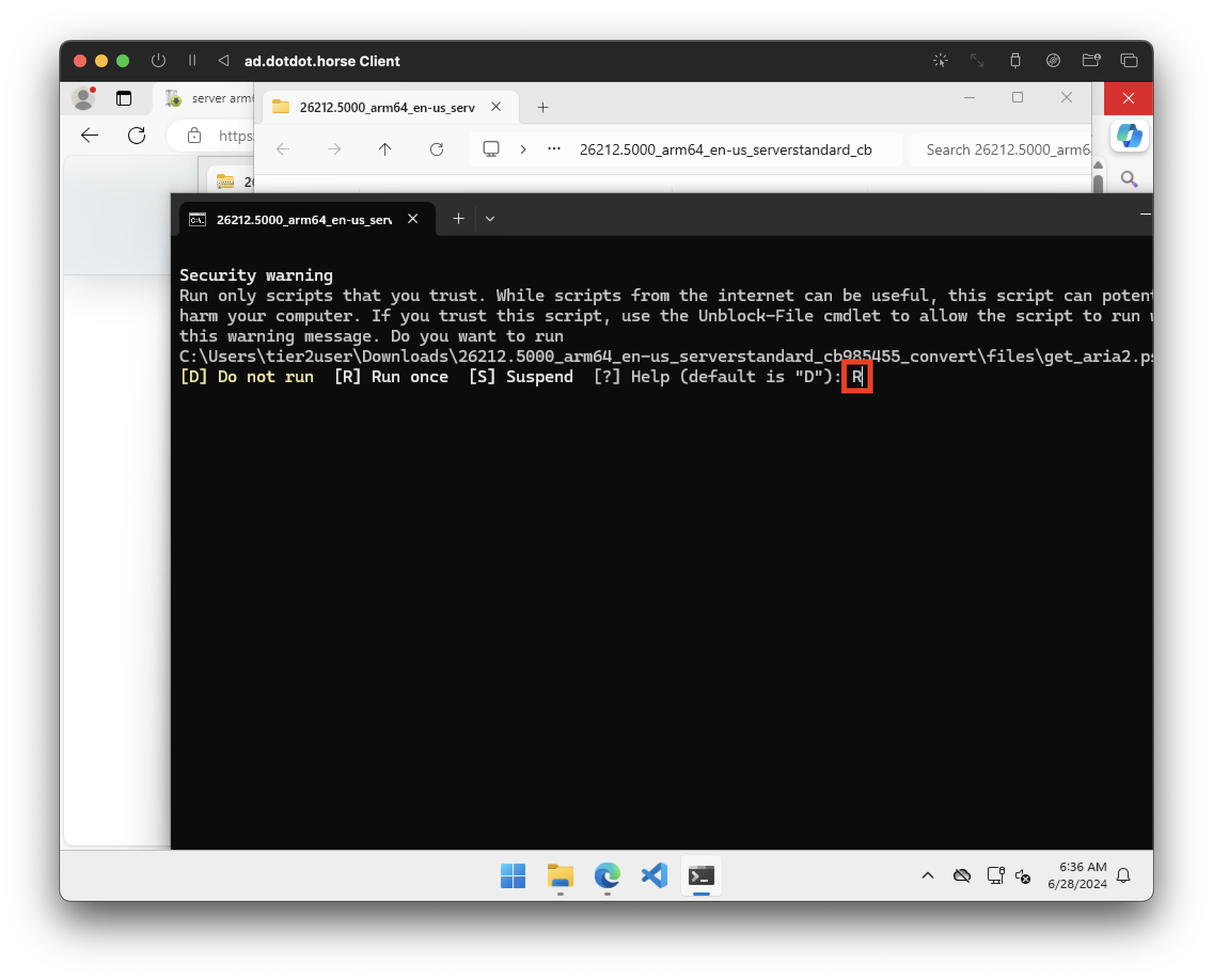Refresh the Edge browser page
The image size is (1213, 980).
pos(137,136)
